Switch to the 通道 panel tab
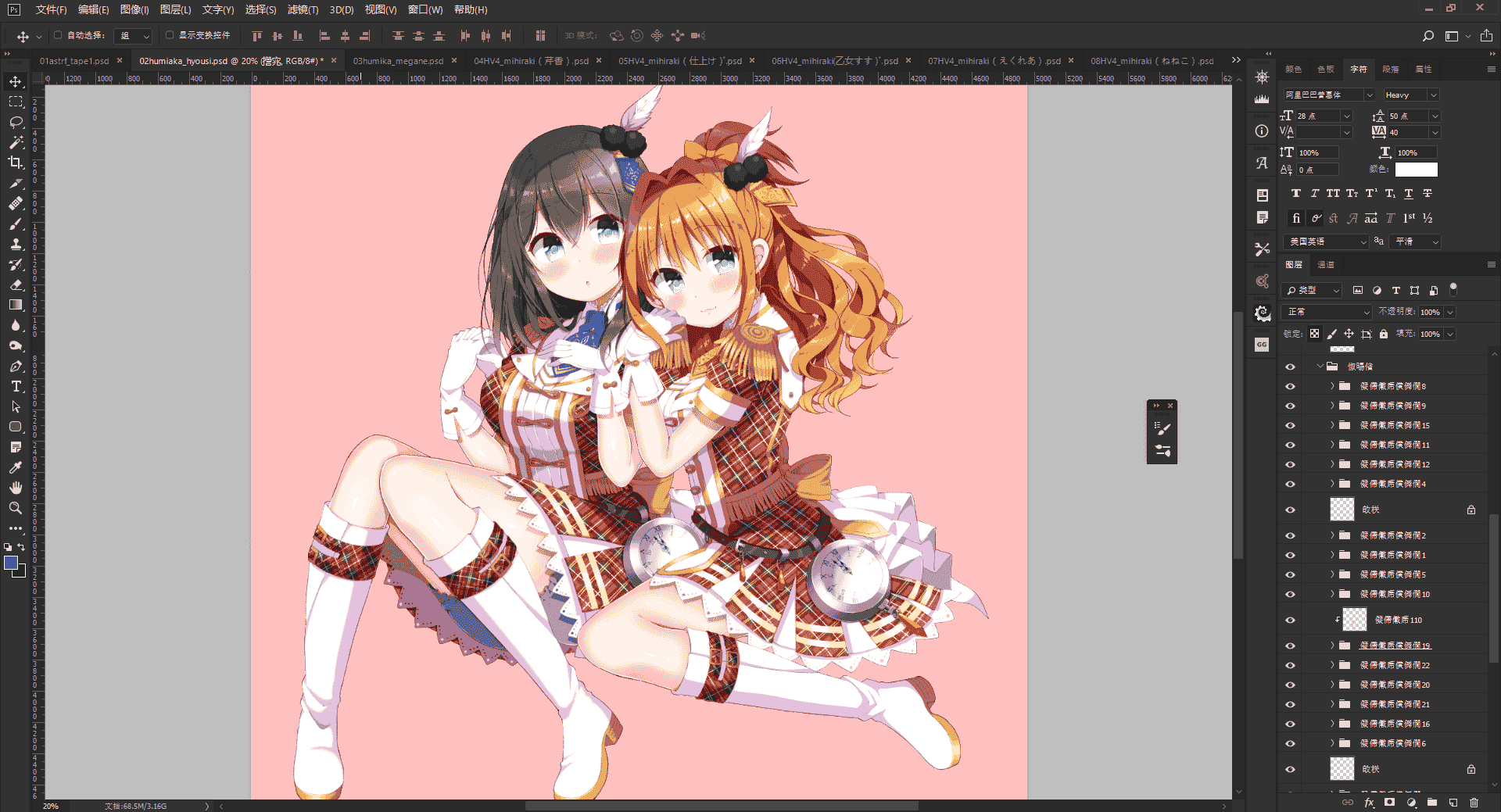1501x812 pixels. 1326,265
